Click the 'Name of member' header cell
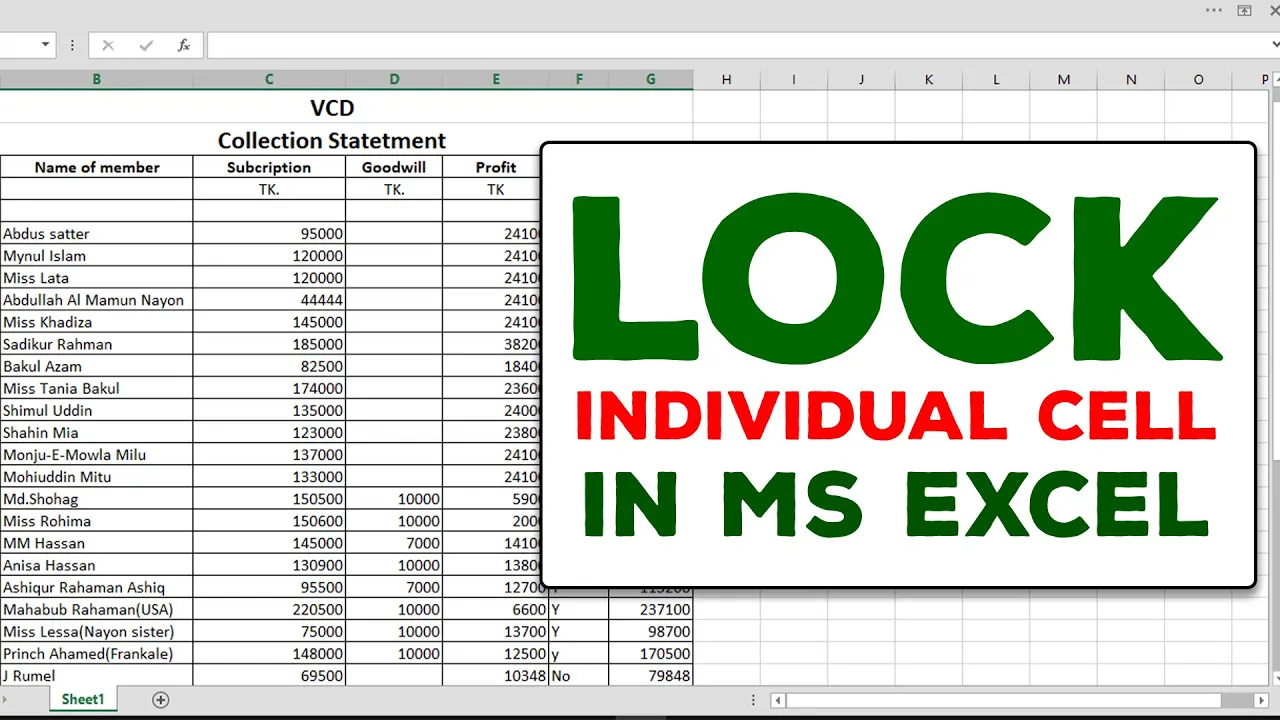 (97, 167)
